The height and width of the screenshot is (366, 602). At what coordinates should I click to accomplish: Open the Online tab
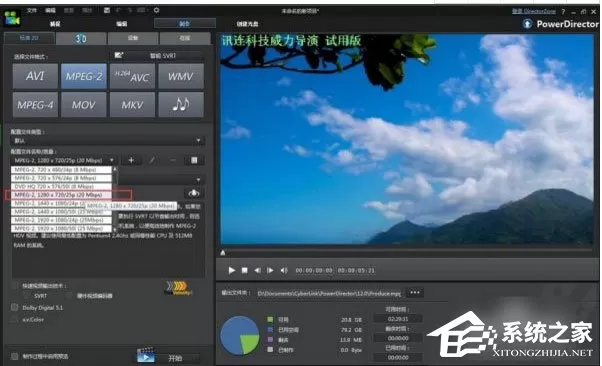pos(185,38)
